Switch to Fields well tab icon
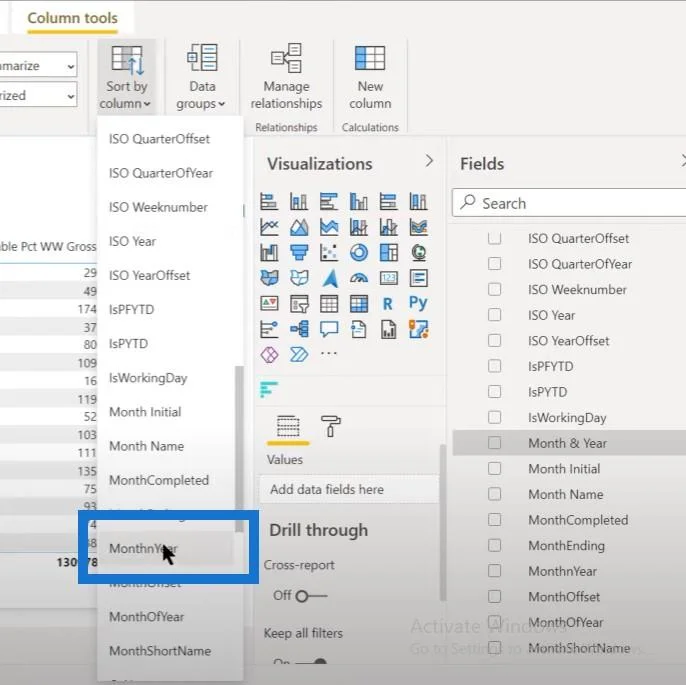 pyautogui.click(x=288, y=426)
